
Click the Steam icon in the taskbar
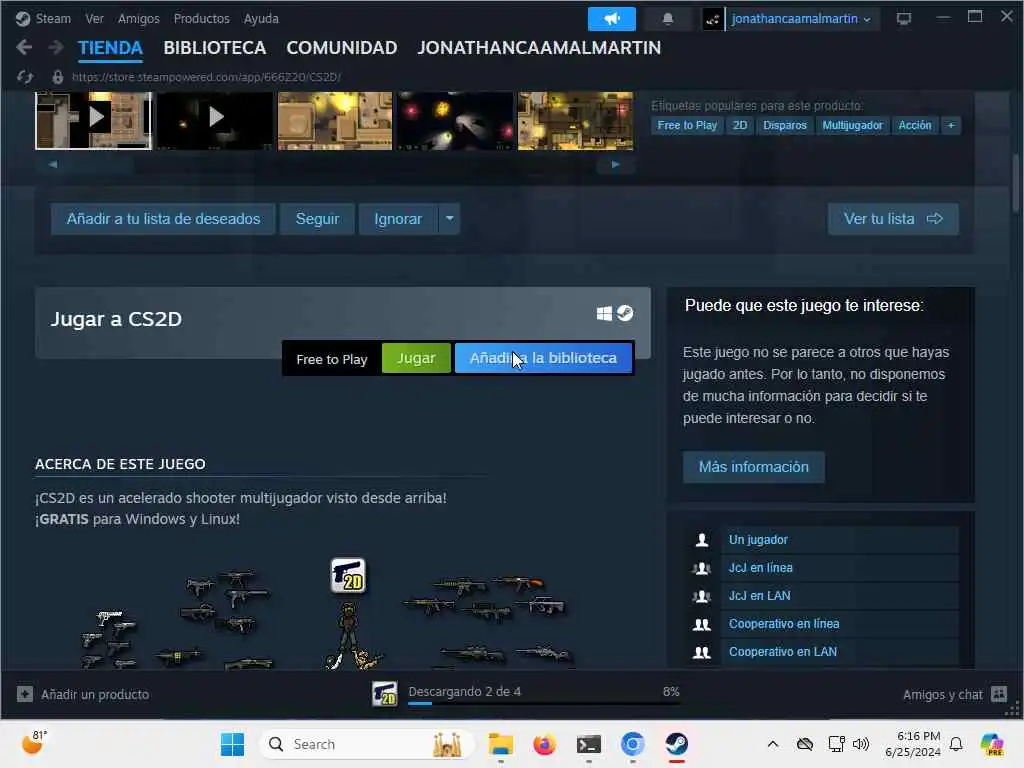677,744
